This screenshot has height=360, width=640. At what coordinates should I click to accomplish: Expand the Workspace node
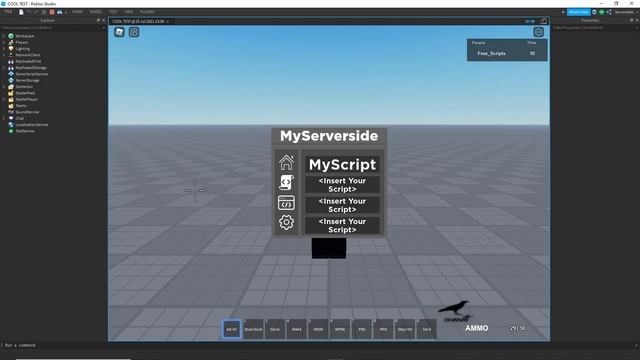pos(4,36)
